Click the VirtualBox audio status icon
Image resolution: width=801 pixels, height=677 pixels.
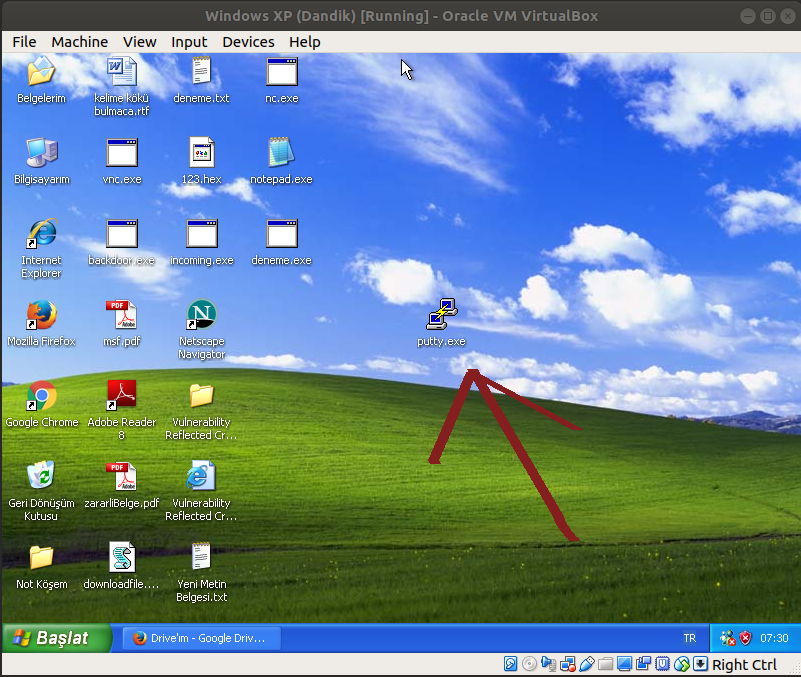[548, 664]
